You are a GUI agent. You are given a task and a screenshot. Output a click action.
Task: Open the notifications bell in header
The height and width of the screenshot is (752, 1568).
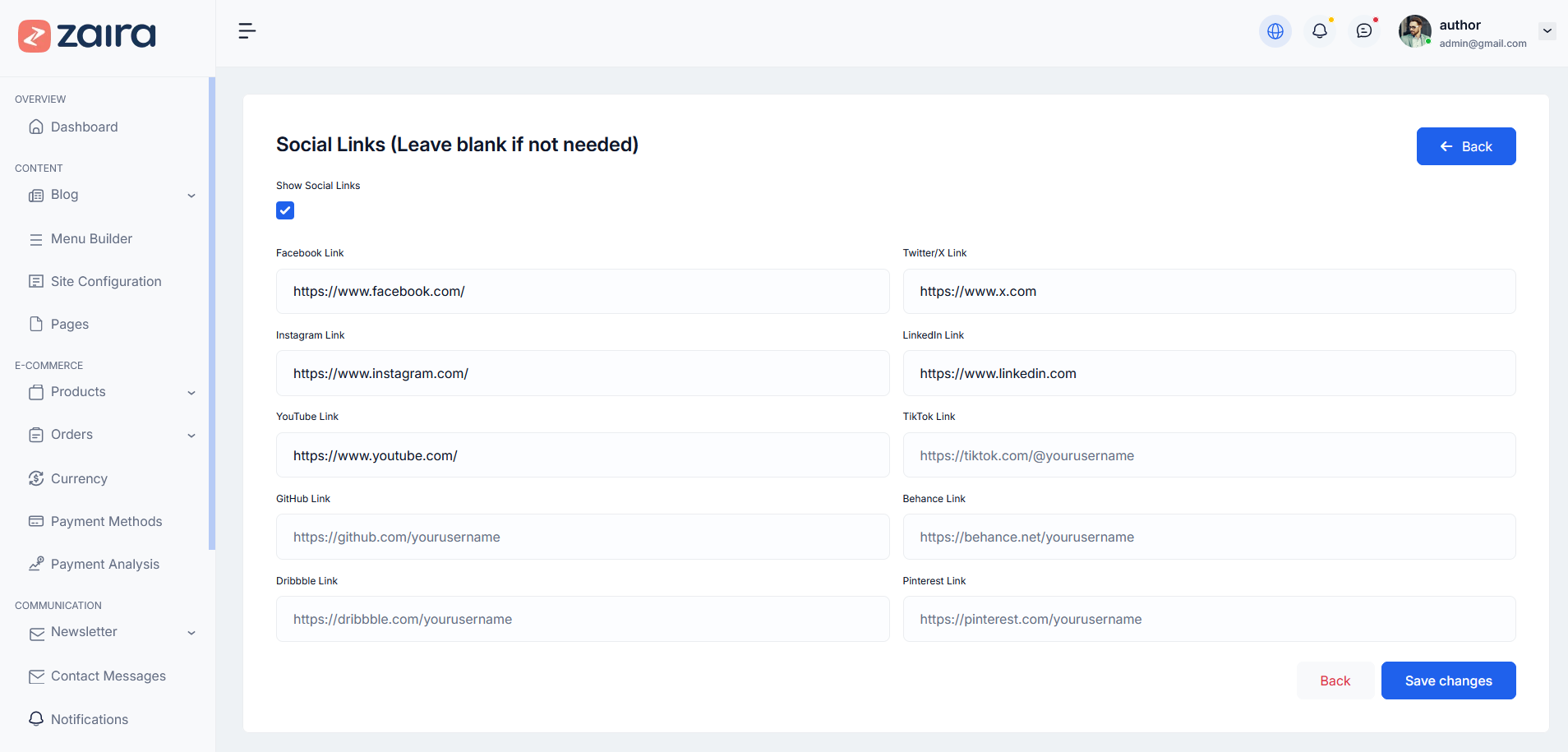[x=1319, y=31]
